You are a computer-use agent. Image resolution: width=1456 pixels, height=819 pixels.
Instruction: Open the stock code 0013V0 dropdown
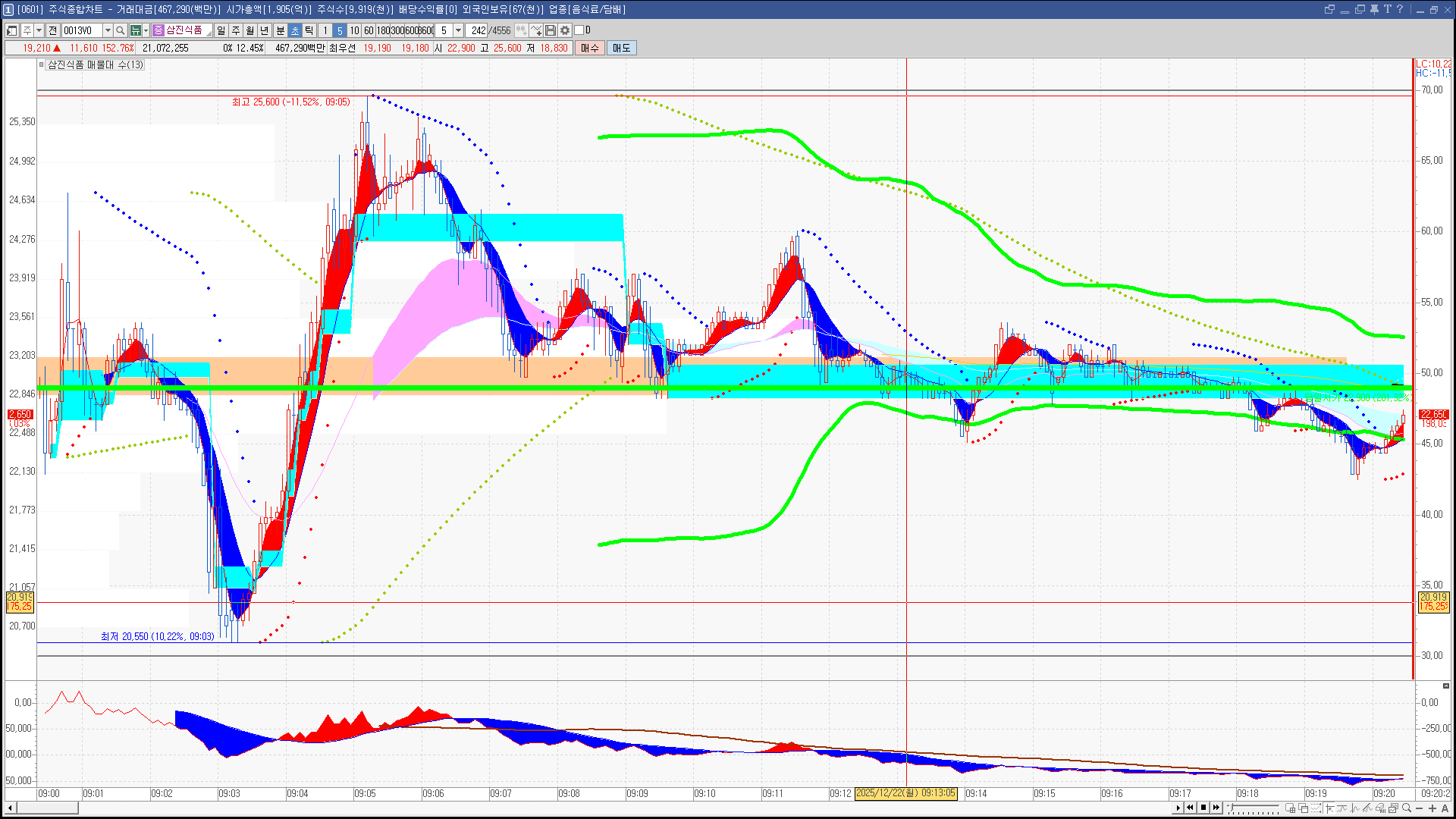(x=108, y=30)
